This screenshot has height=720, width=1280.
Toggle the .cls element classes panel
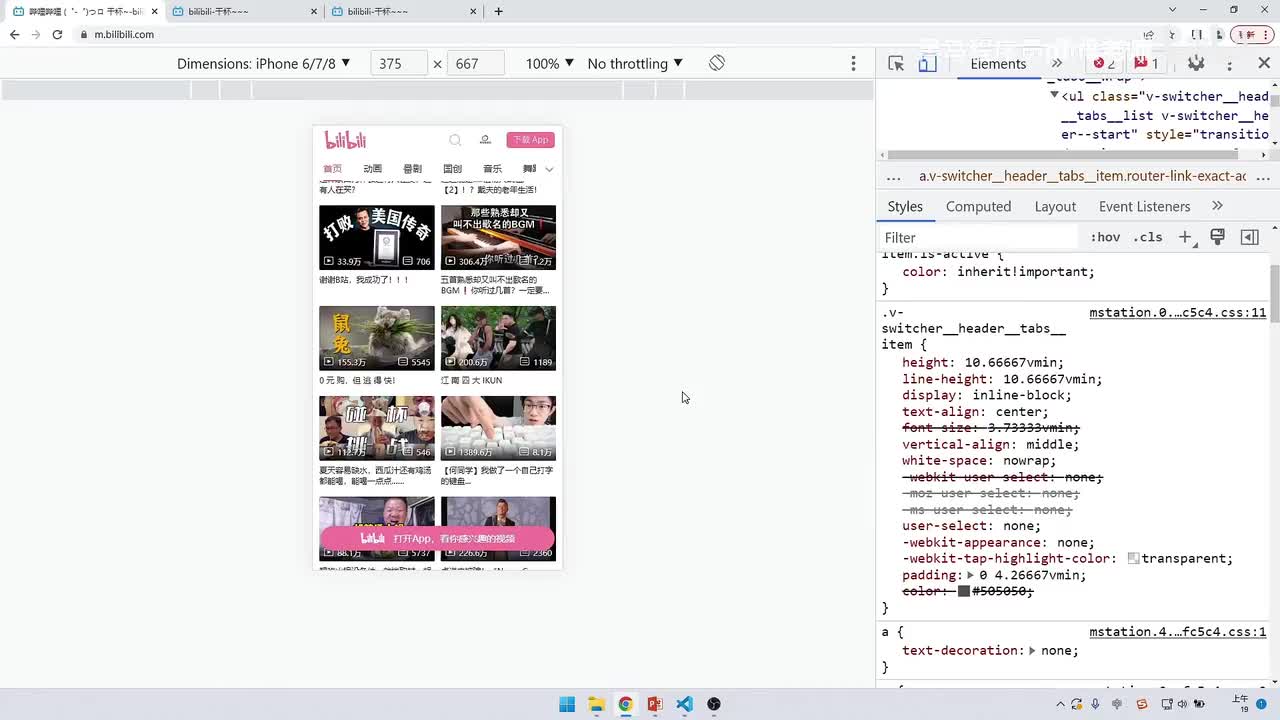[1148, 237]
